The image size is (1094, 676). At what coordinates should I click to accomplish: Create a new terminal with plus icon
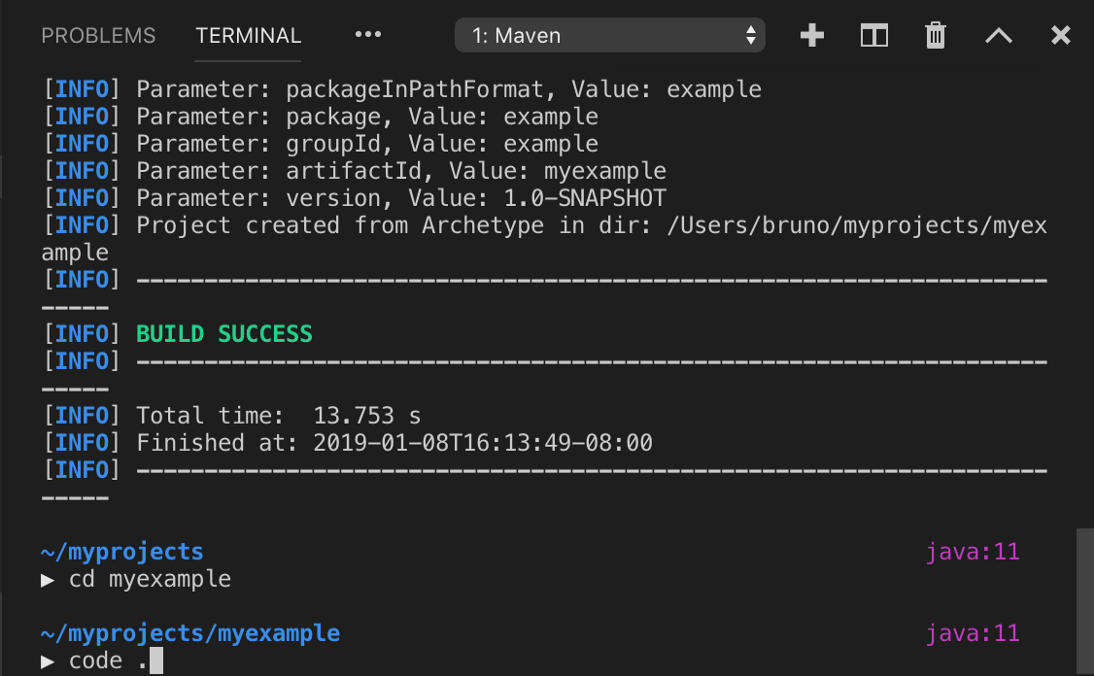812,36
